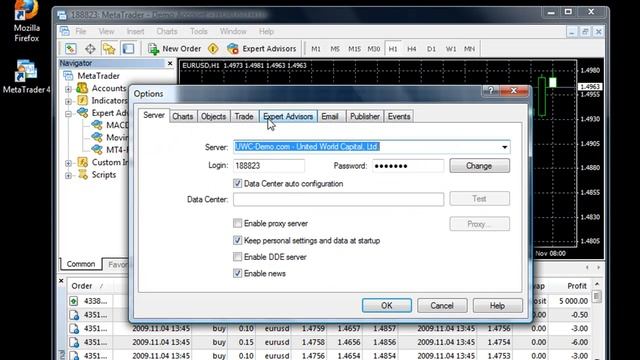Switch chart to M5 timeframe
Screen dimensions: 640x360
(x=335, y=49)
